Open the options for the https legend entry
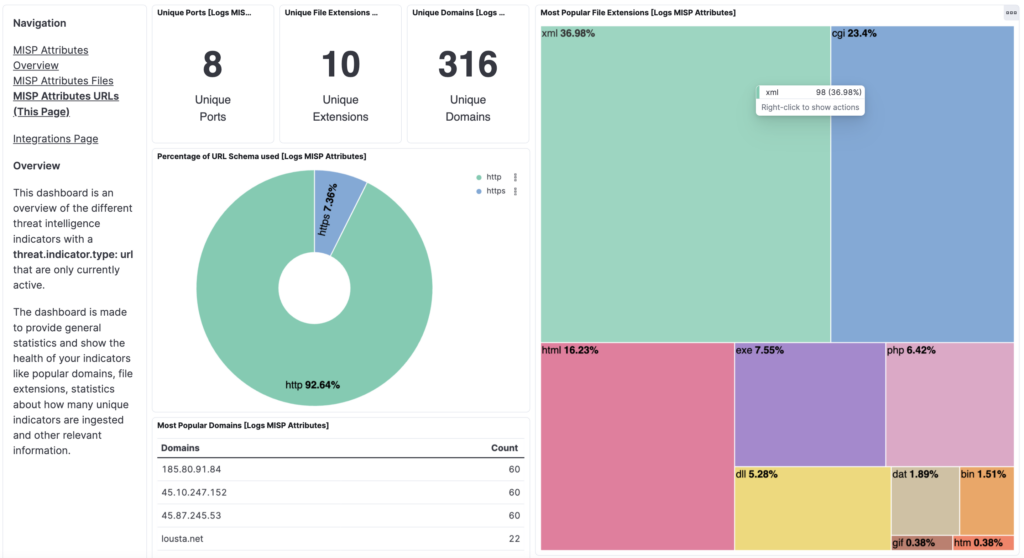This screenshot has width=1024, height=558. [x=515, y=191]
